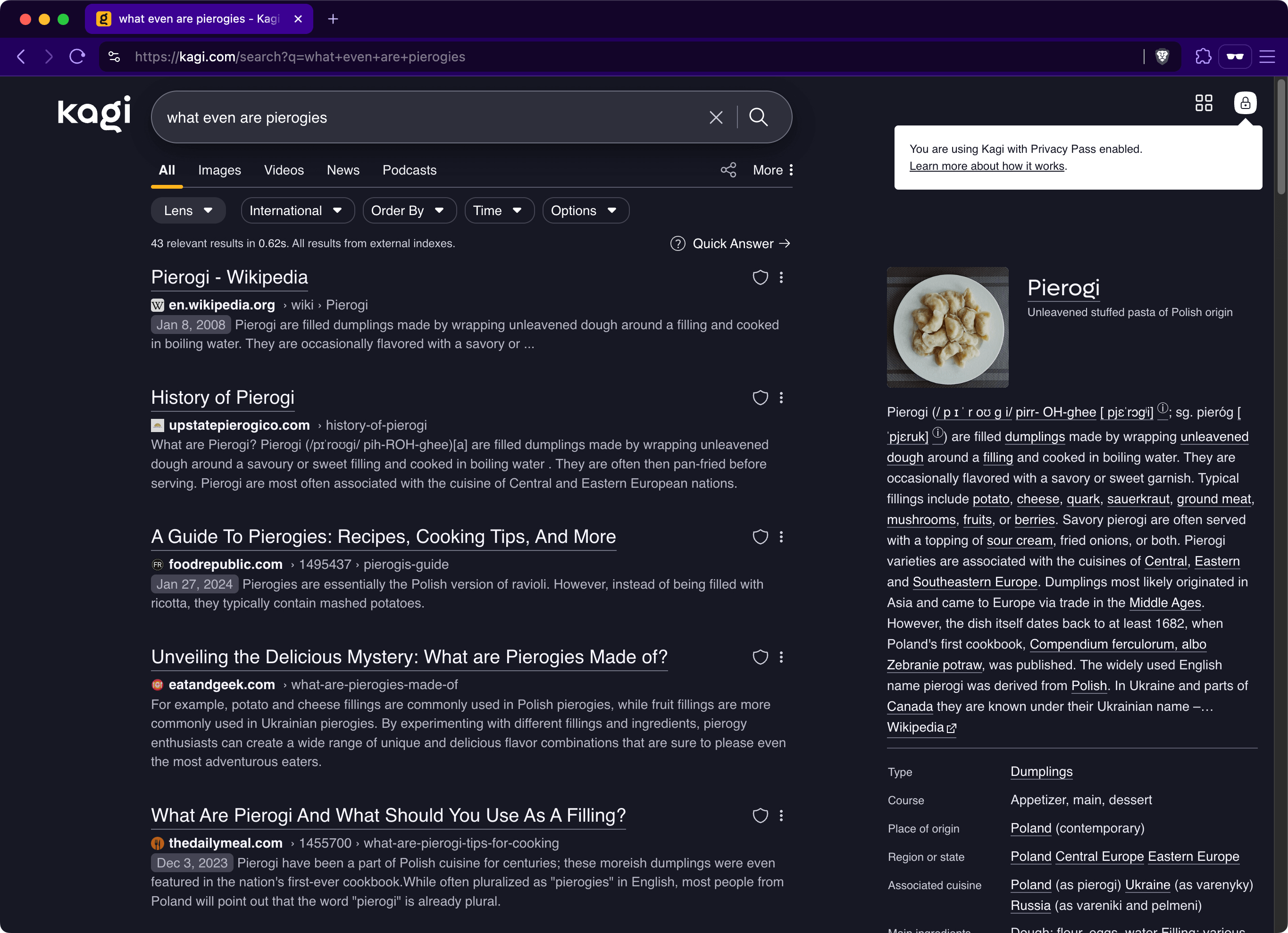This screenshot has width=1288, height=933.
Task: Click the Leo sunglasses icon in toolbar
Action: 1235,57
